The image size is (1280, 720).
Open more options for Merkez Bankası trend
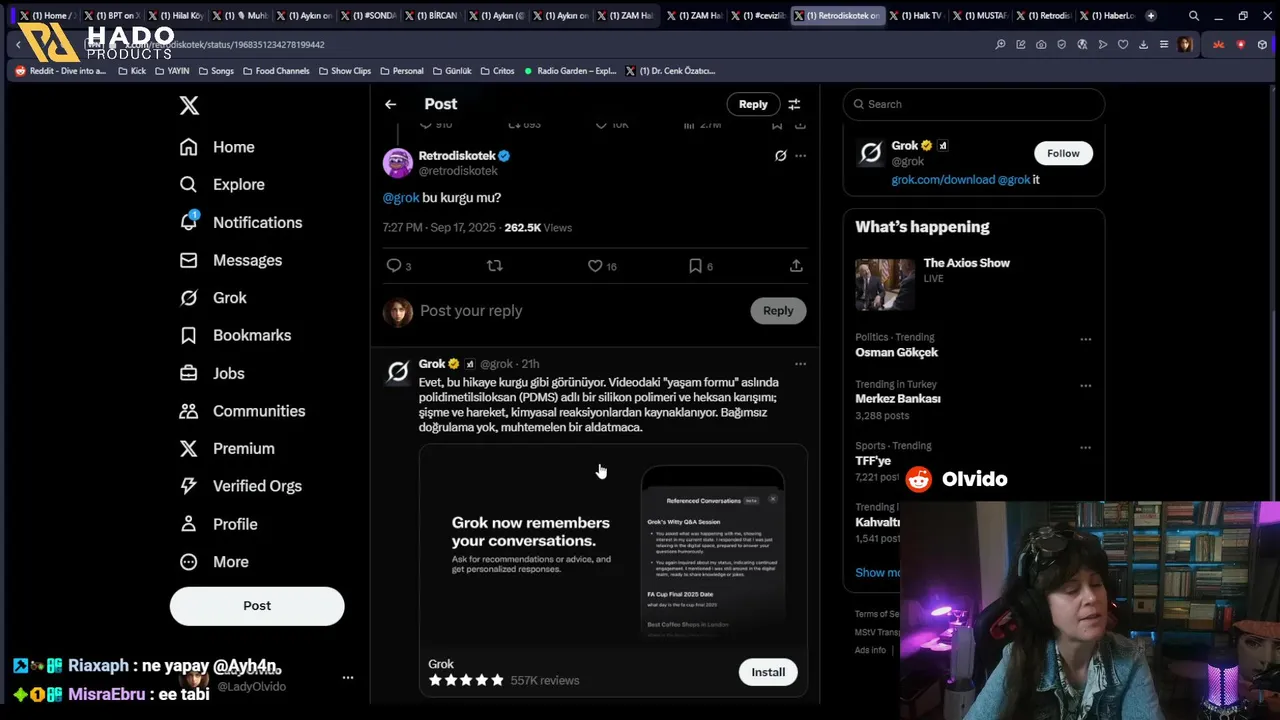[1085, 386]
